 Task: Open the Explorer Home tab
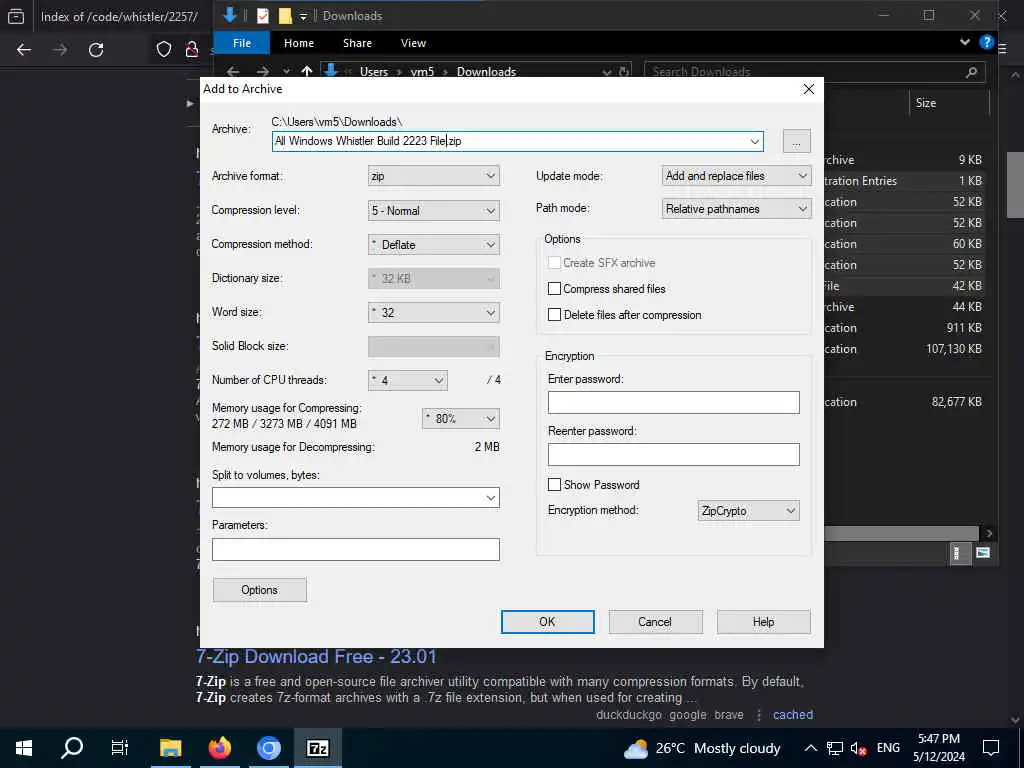(299, 43)
